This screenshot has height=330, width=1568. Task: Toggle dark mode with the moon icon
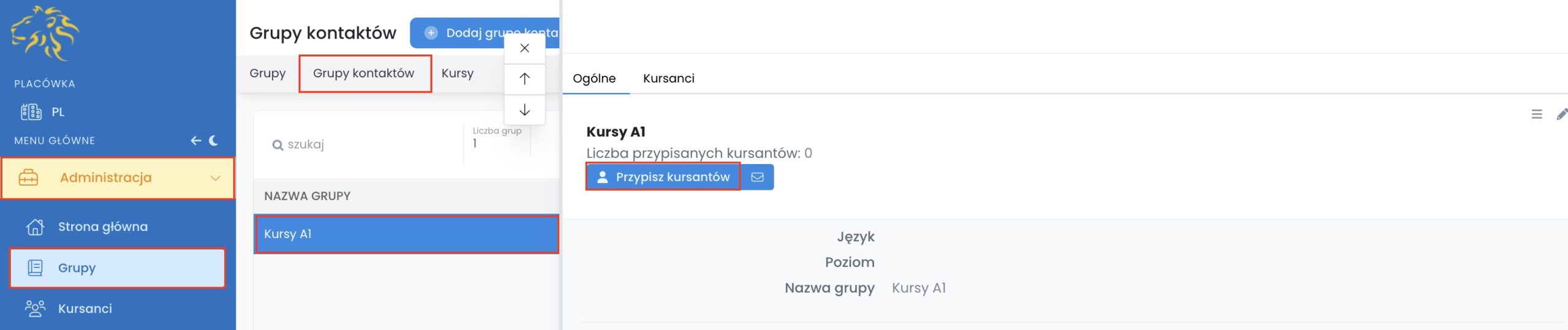[214, 141]
